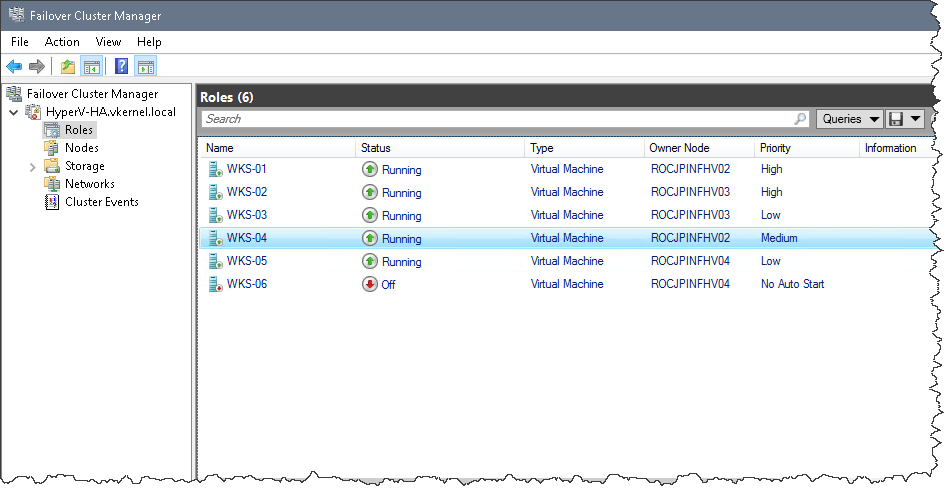The width and height of the screenshot is (946, 488).
Task: Click the search magnifier icon
Action: tap(800, 119)
